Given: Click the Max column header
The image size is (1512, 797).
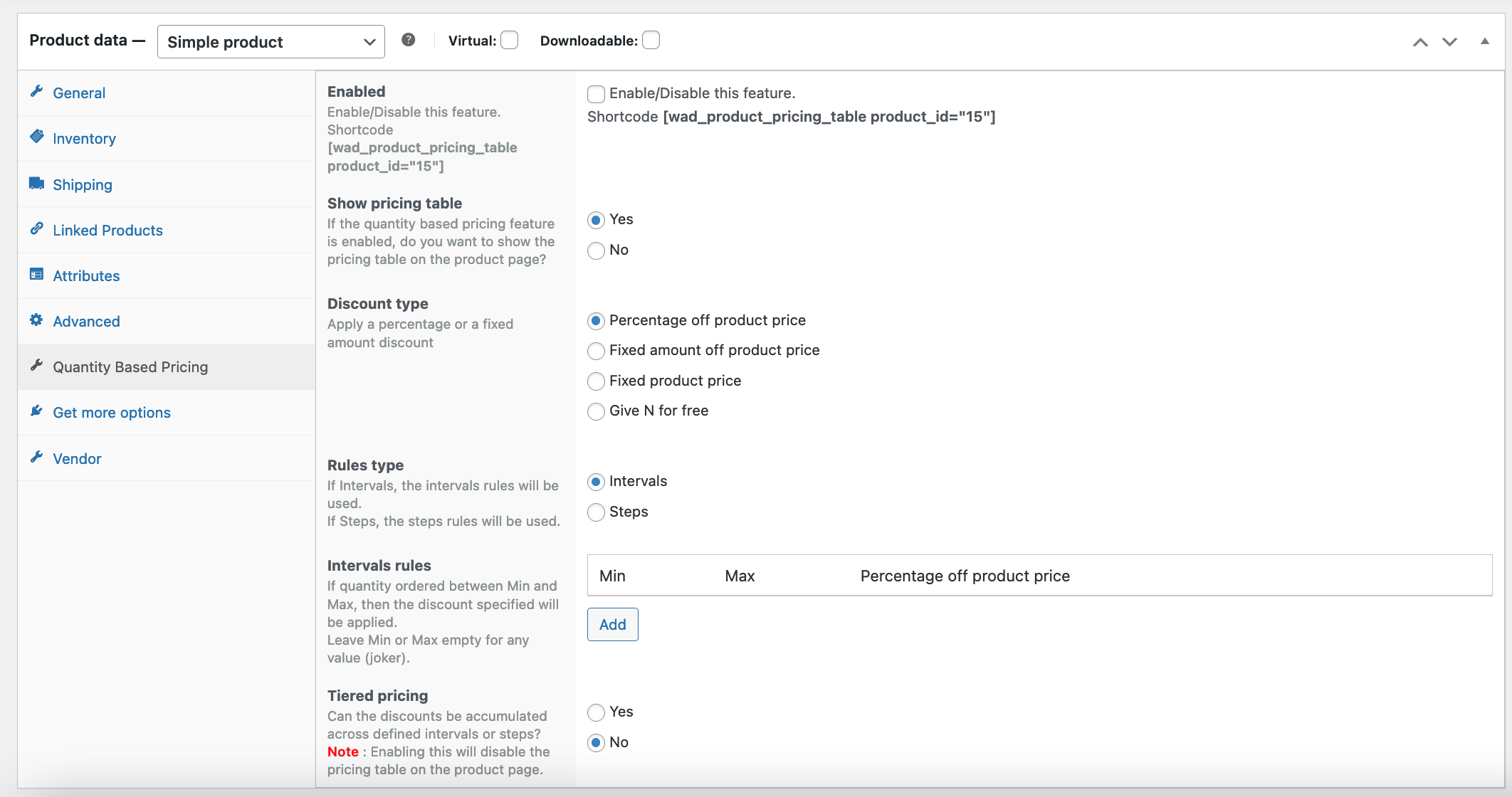Looking at the screenshot, I should [740, 576].
